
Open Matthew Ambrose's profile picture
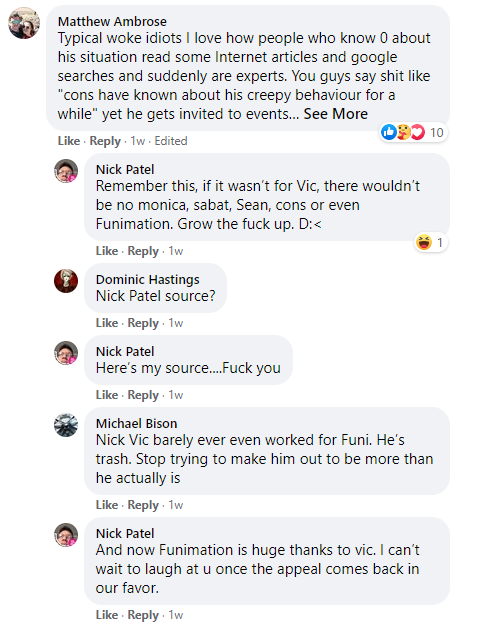tap(24, 23)
